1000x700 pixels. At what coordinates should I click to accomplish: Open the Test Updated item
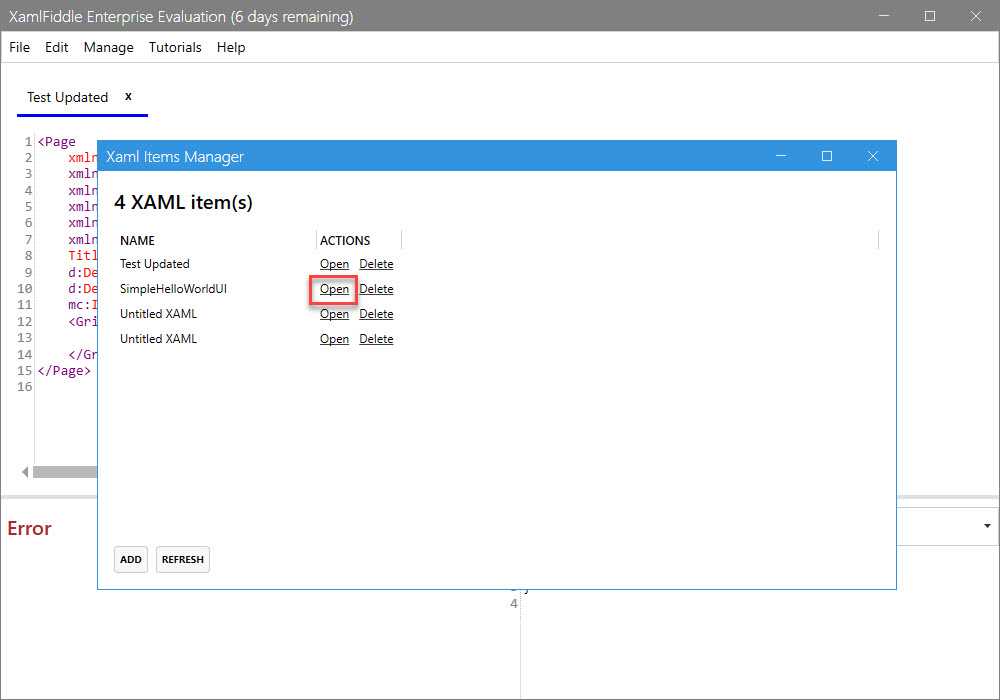pyautogui.click(x=334, y=264)
